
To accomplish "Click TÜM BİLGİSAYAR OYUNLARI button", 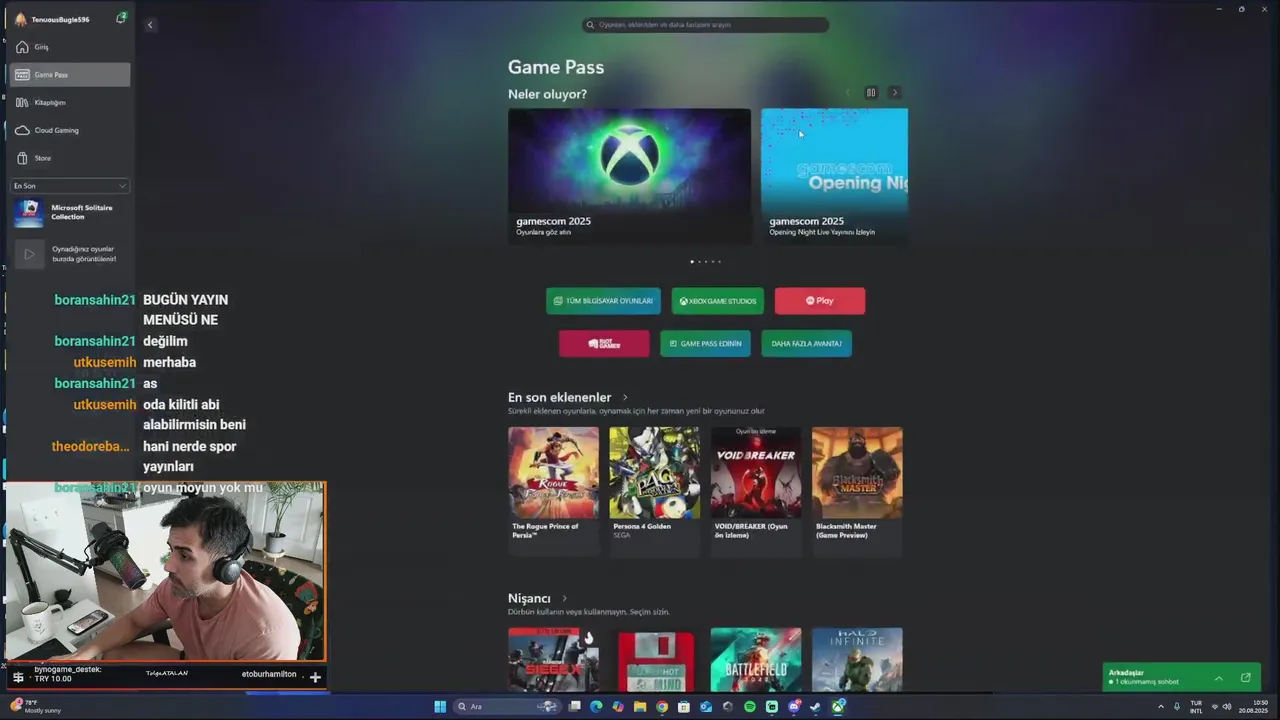I will click(x=603, y=301).
